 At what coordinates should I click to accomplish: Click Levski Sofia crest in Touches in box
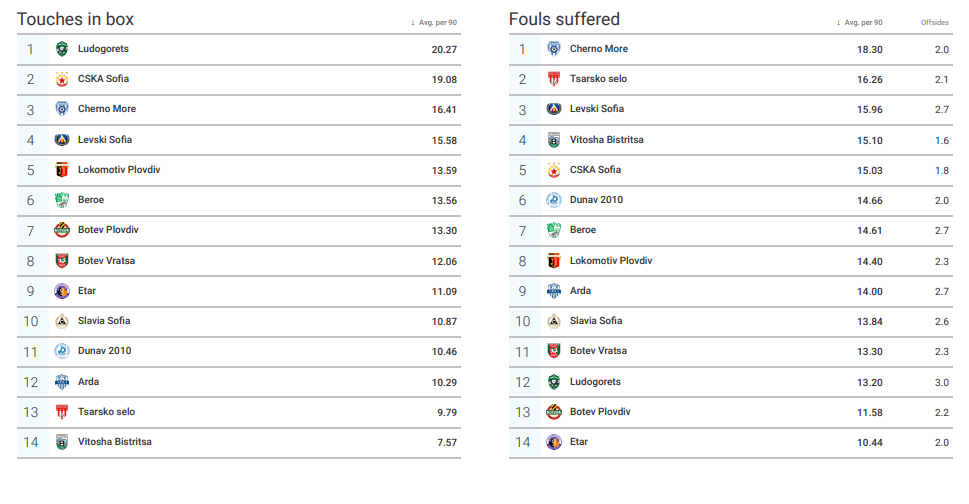[x=62, y=140]
